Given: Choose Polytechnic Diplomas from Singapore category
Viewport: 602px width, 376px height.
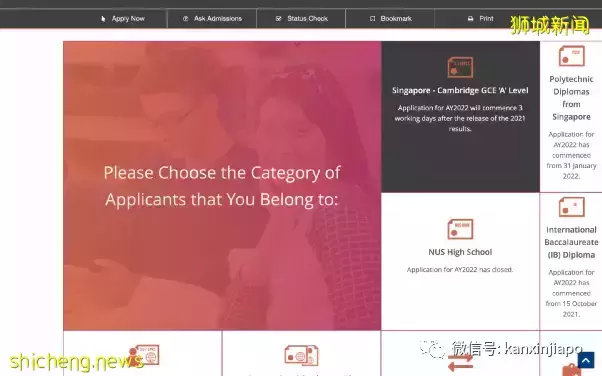Looking at the screenshot, I should coord(571,98).
